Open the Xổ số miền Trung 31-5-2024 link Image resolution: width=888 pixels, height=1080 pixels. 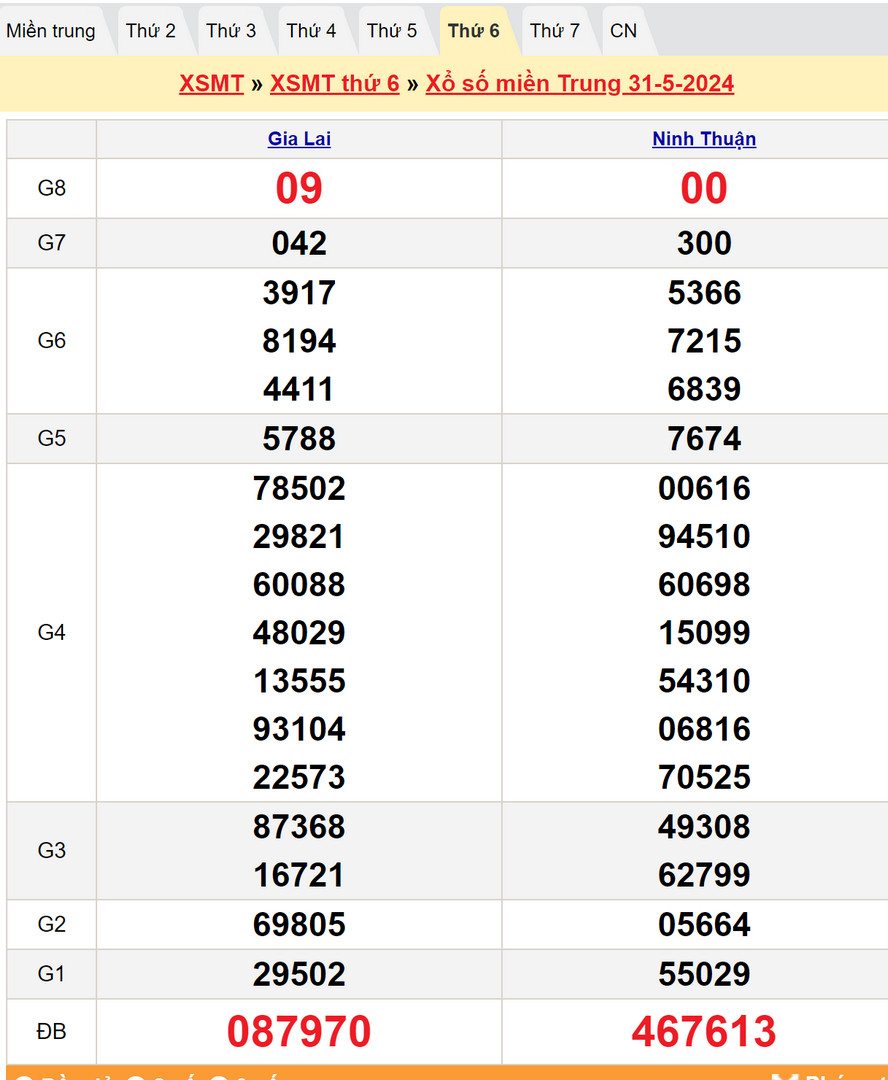579,84
